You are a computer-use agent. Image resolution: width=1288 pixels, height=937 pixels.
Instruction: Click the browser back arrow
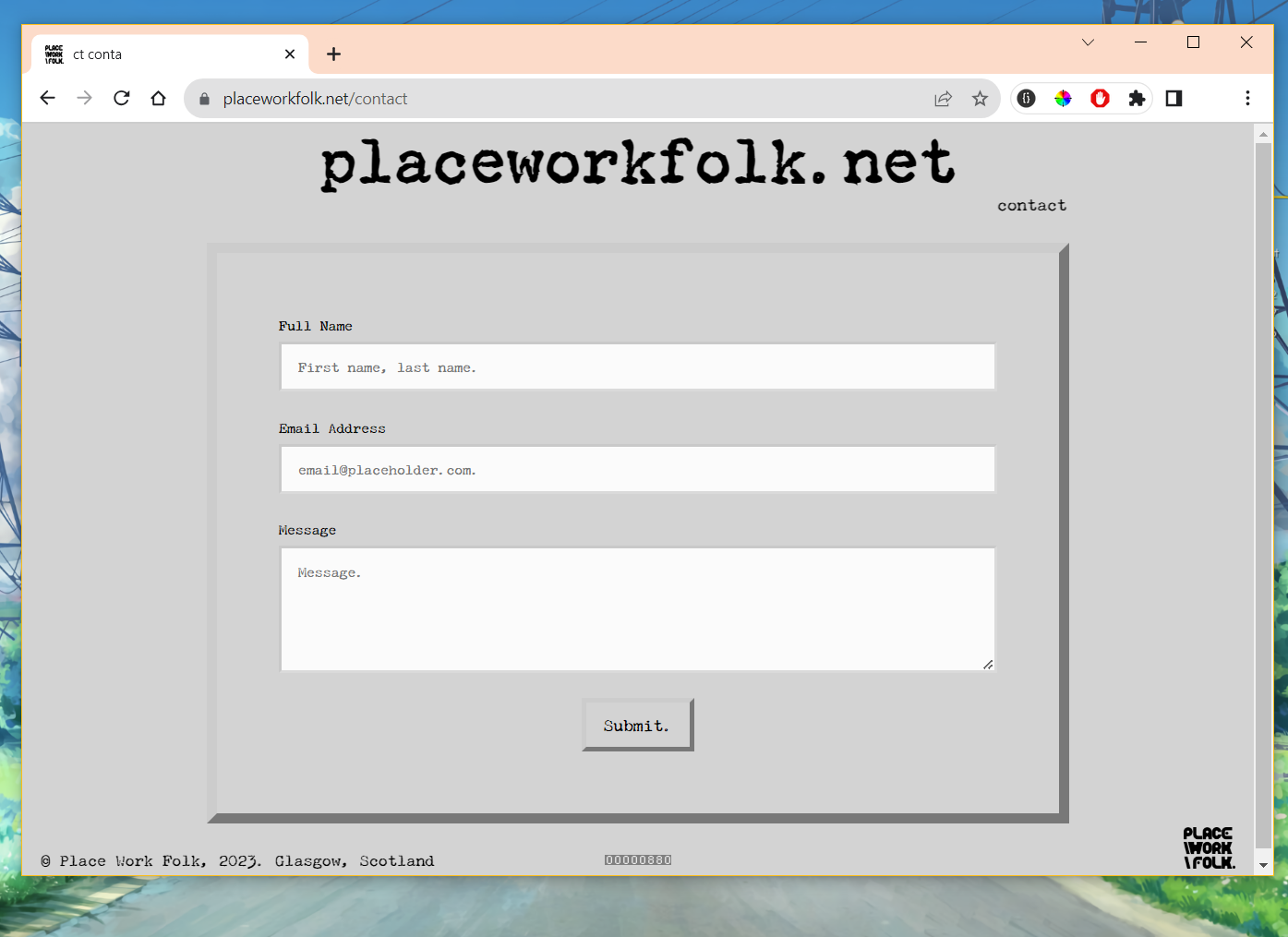click(x=48, y=99)
